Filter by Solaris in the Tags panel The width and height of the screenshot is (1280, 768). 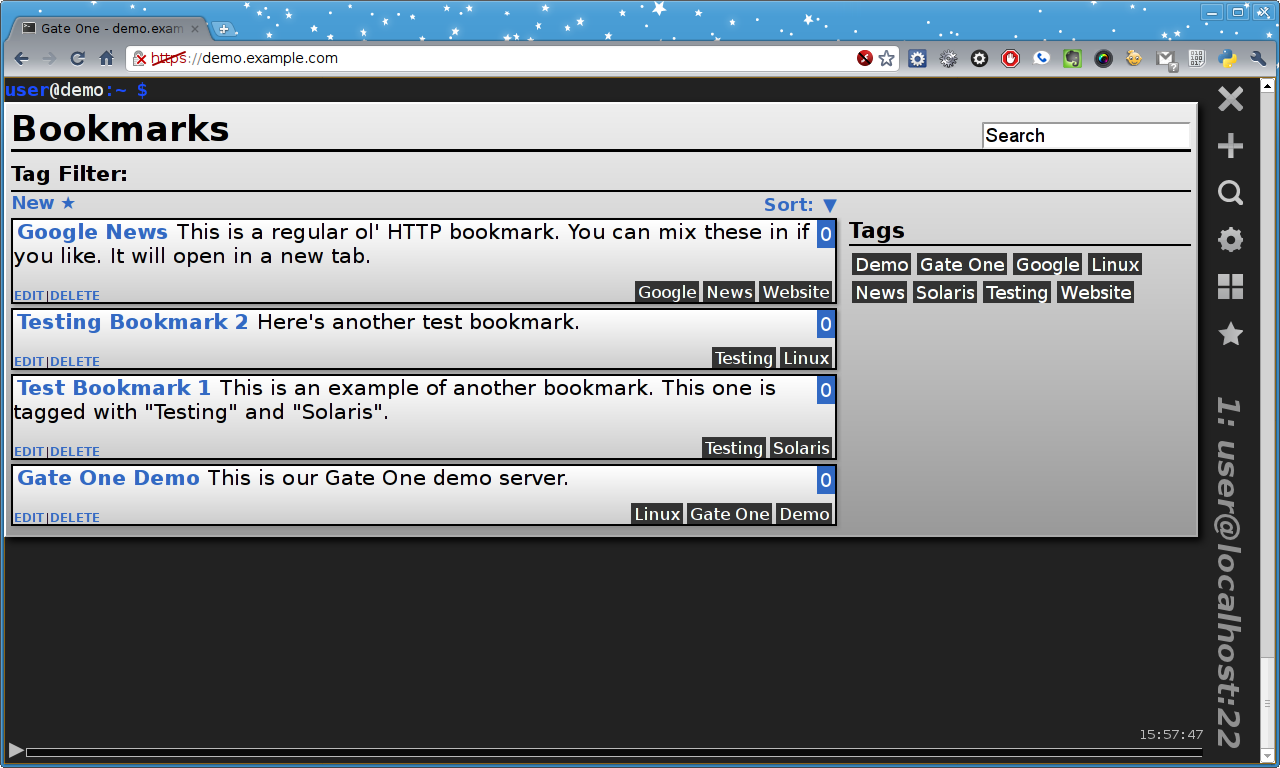click(x=945, y=293)
